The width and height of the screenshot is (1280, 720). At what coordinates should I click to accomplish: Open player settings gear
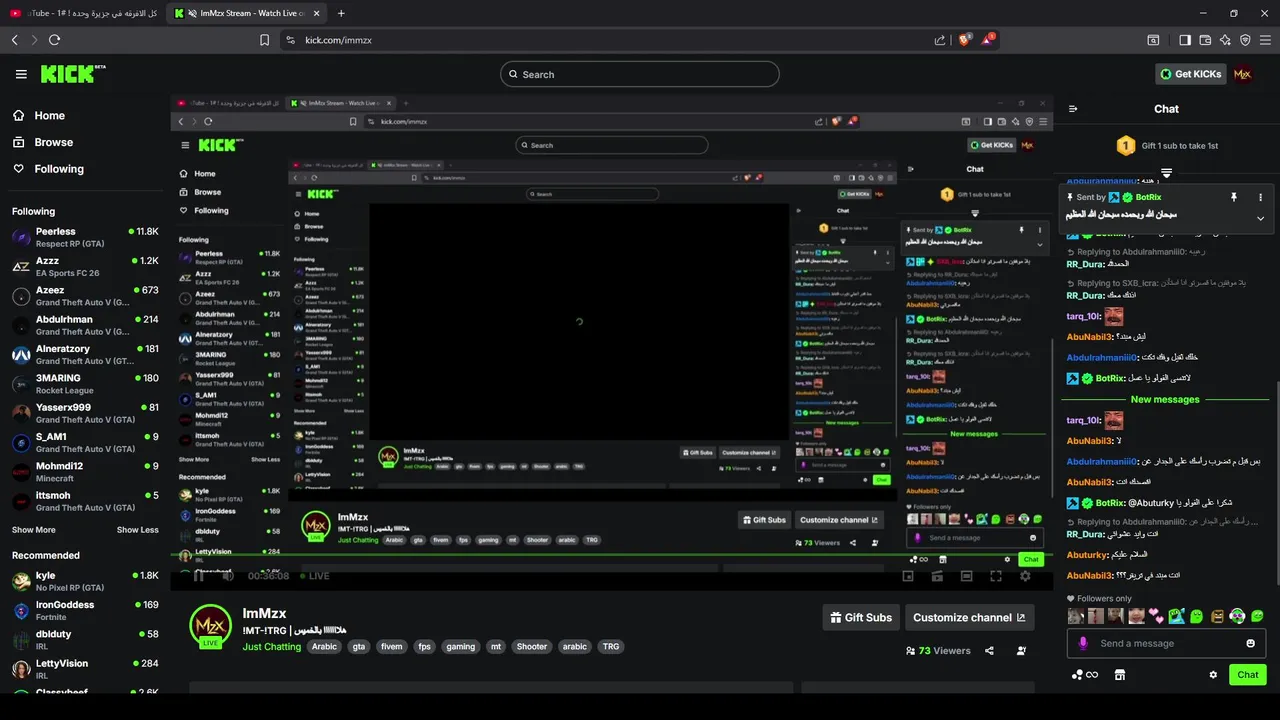pyautogui.click(x=1025, y=576)
